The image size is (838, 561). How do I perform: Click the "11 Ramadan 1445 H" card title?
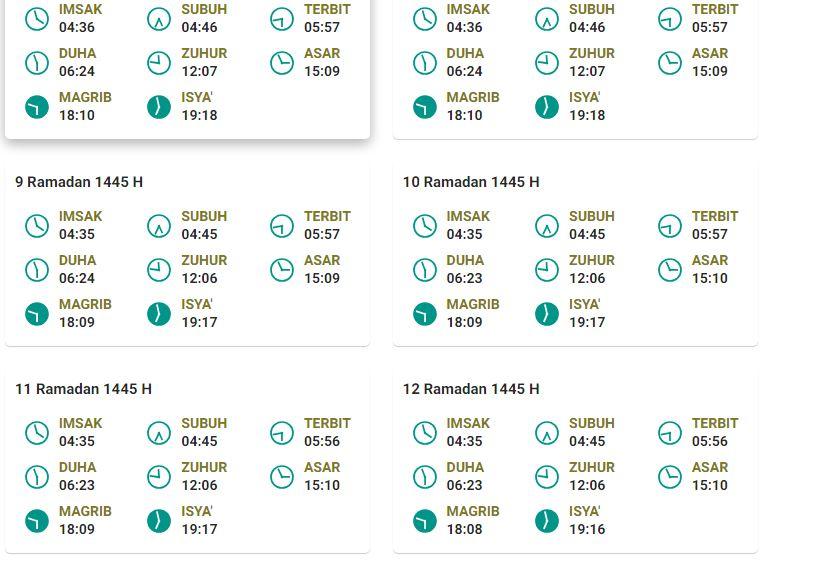coord(83,389)
